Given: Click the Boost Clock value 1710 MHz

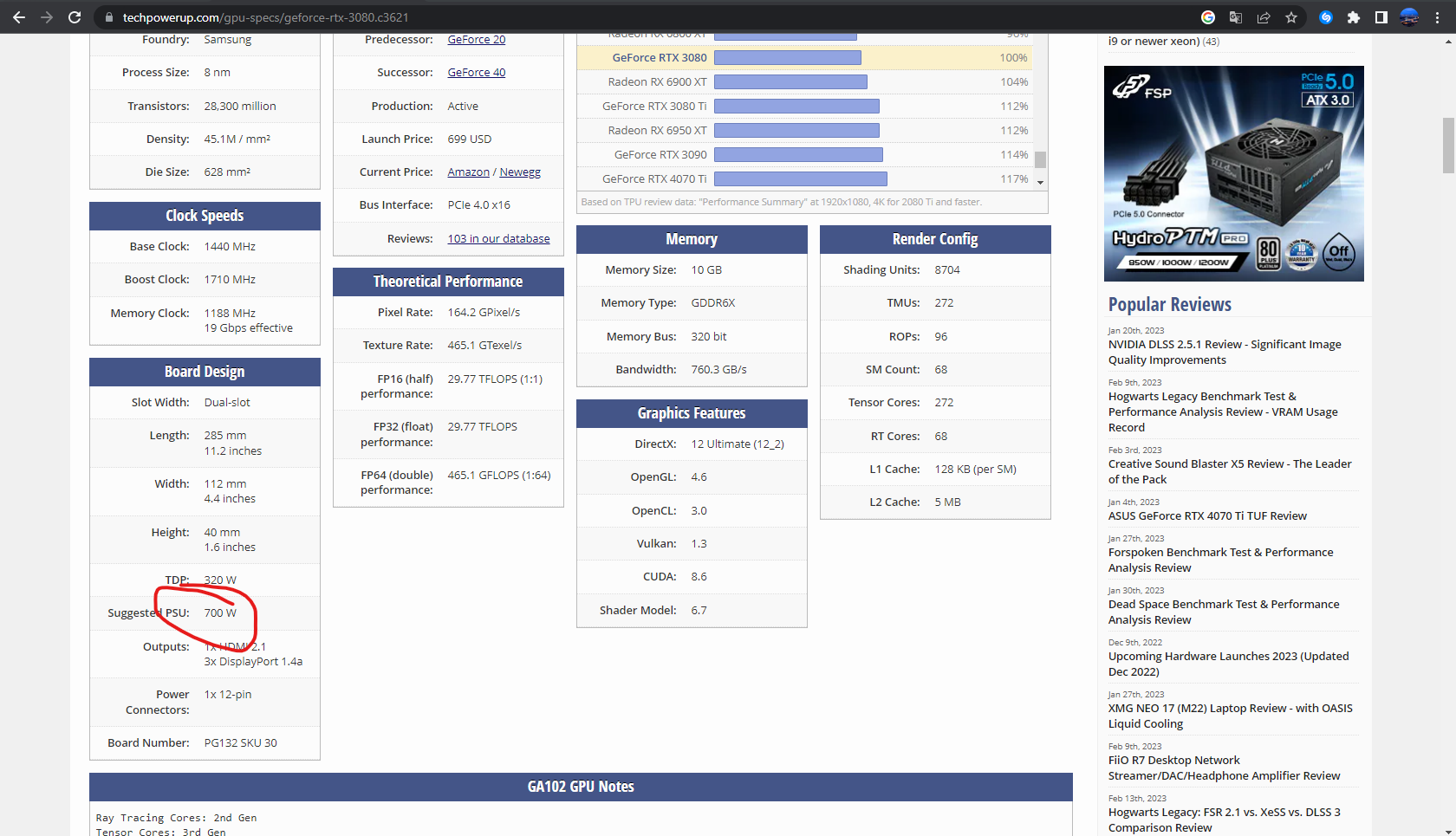Looking at the screenshot, I should (230, 280).
